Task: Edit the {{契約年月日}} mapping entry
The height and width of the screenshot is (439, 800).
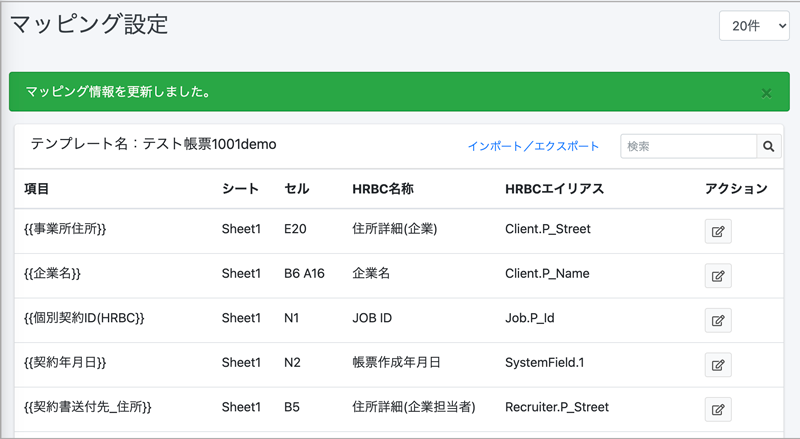Action: click(717, 364)
